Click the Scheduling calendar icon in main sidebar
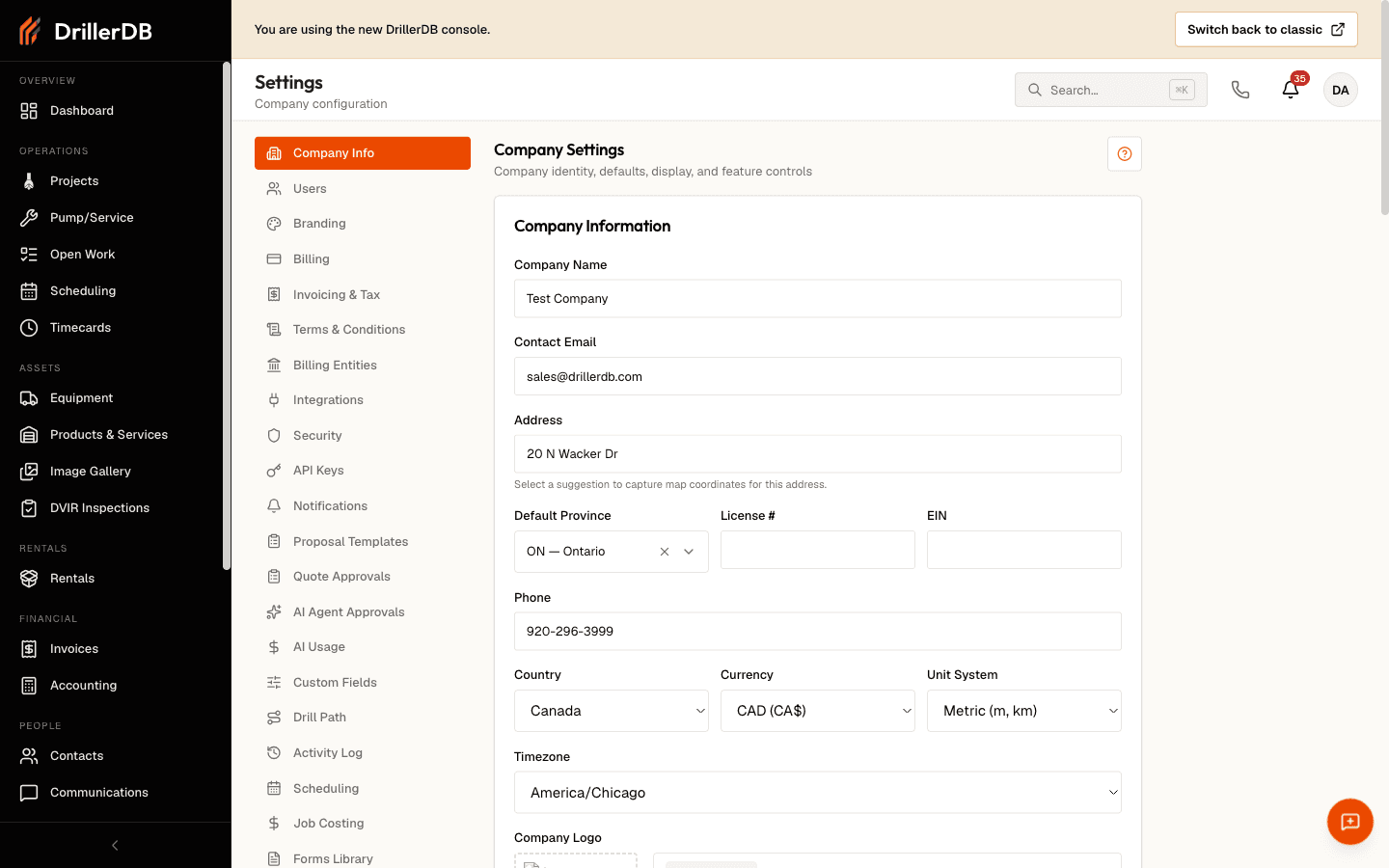The height and width of the screenshot is (868, 1389). click(x=29, y=291)
